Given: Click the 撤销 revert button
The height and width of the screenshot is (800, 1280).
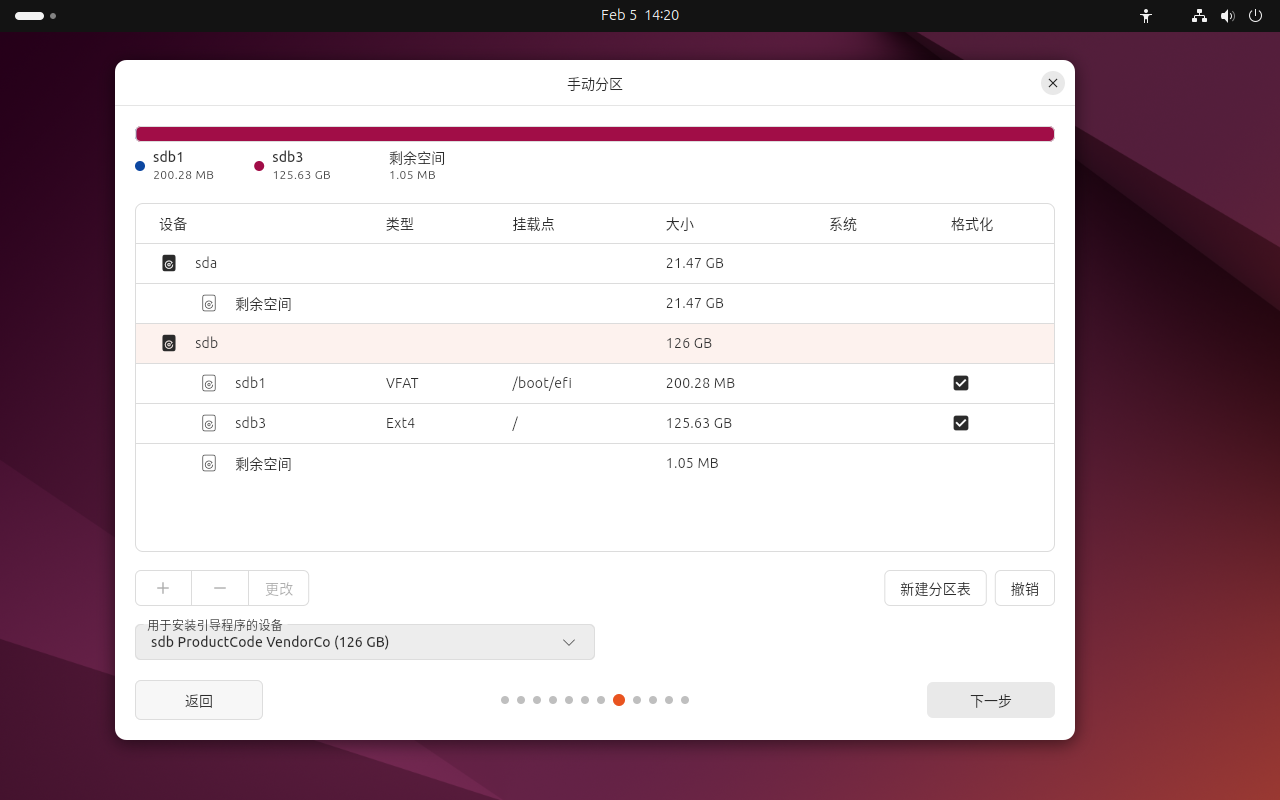Looking at the screenshot, I should point(1025,588).
